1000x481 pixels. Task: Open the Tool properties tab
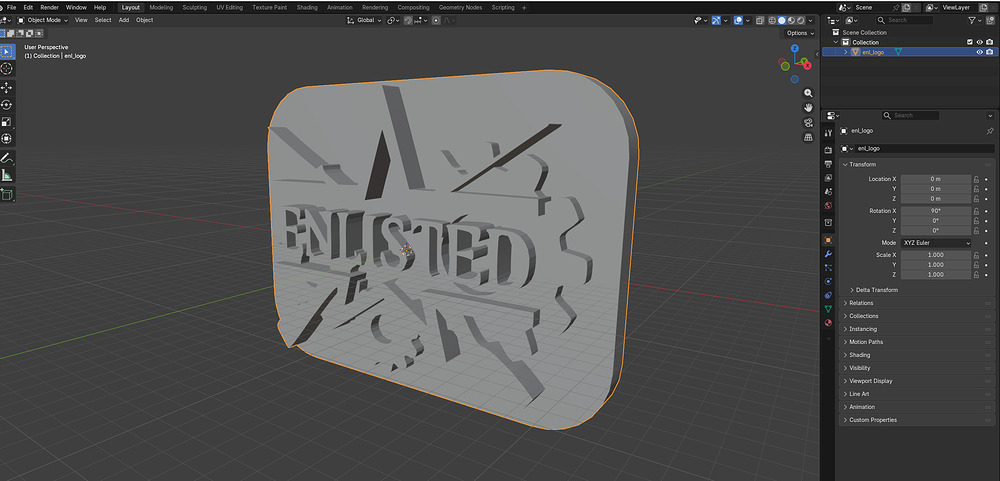click(828, 133)
